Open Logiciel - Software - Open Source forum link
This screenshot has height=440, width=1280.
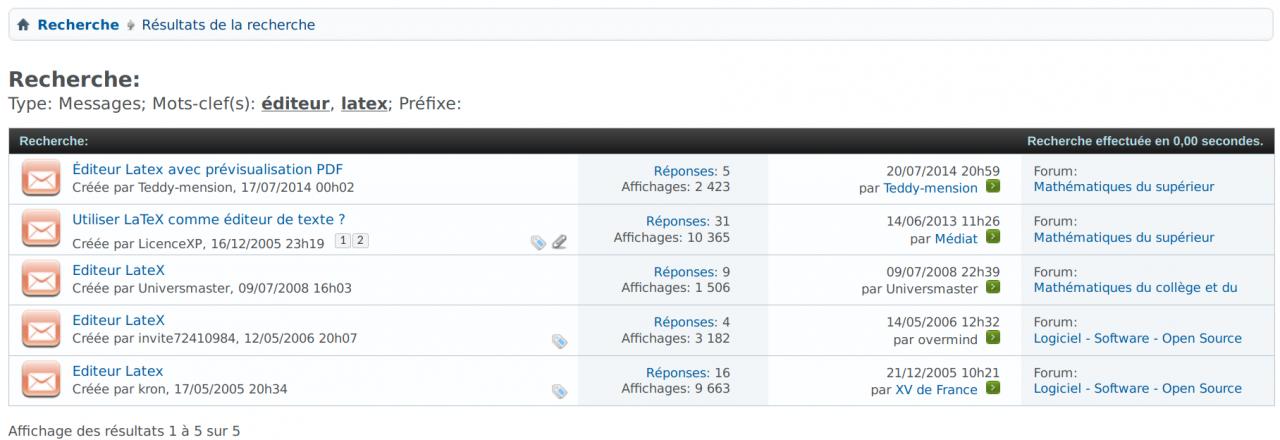coord(1137,338)
